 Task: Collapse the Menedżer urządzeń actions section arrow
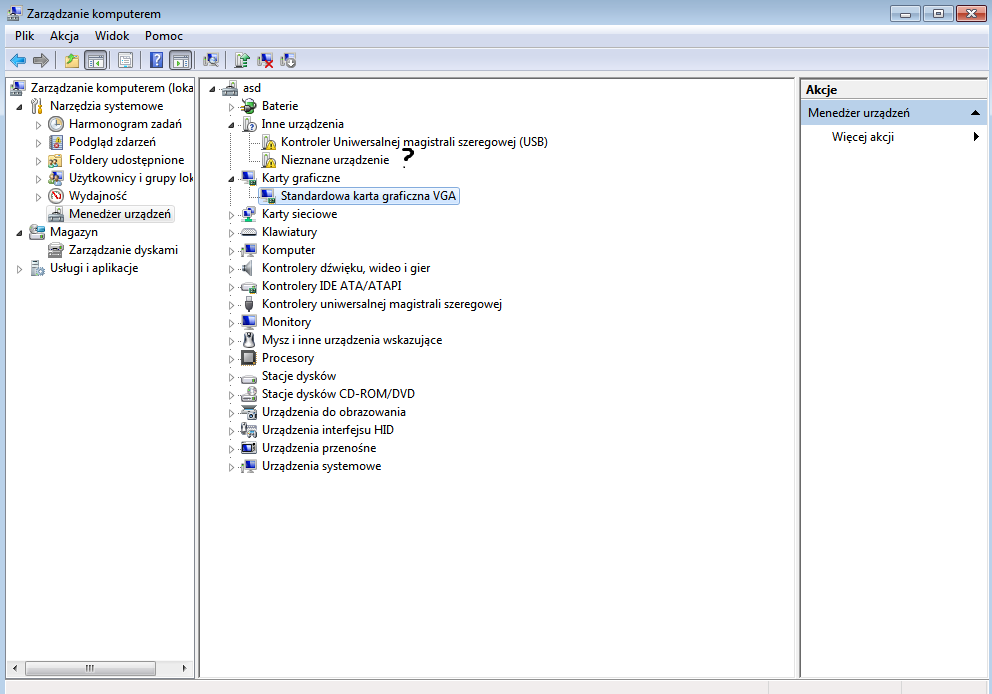coord(975,113)
